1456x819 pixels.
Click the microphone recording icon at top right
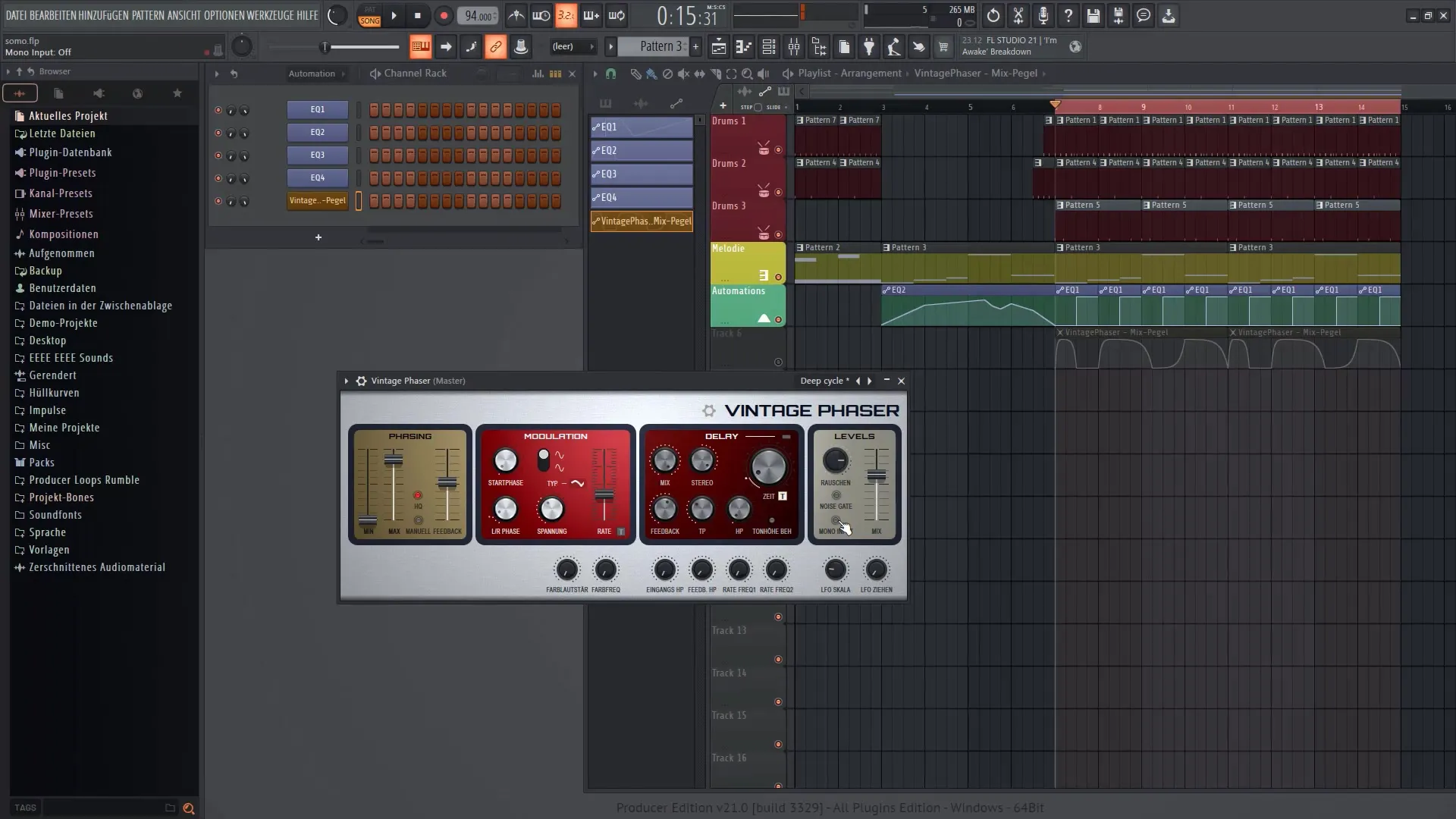pyautogui.click(x=1043, y=15)
